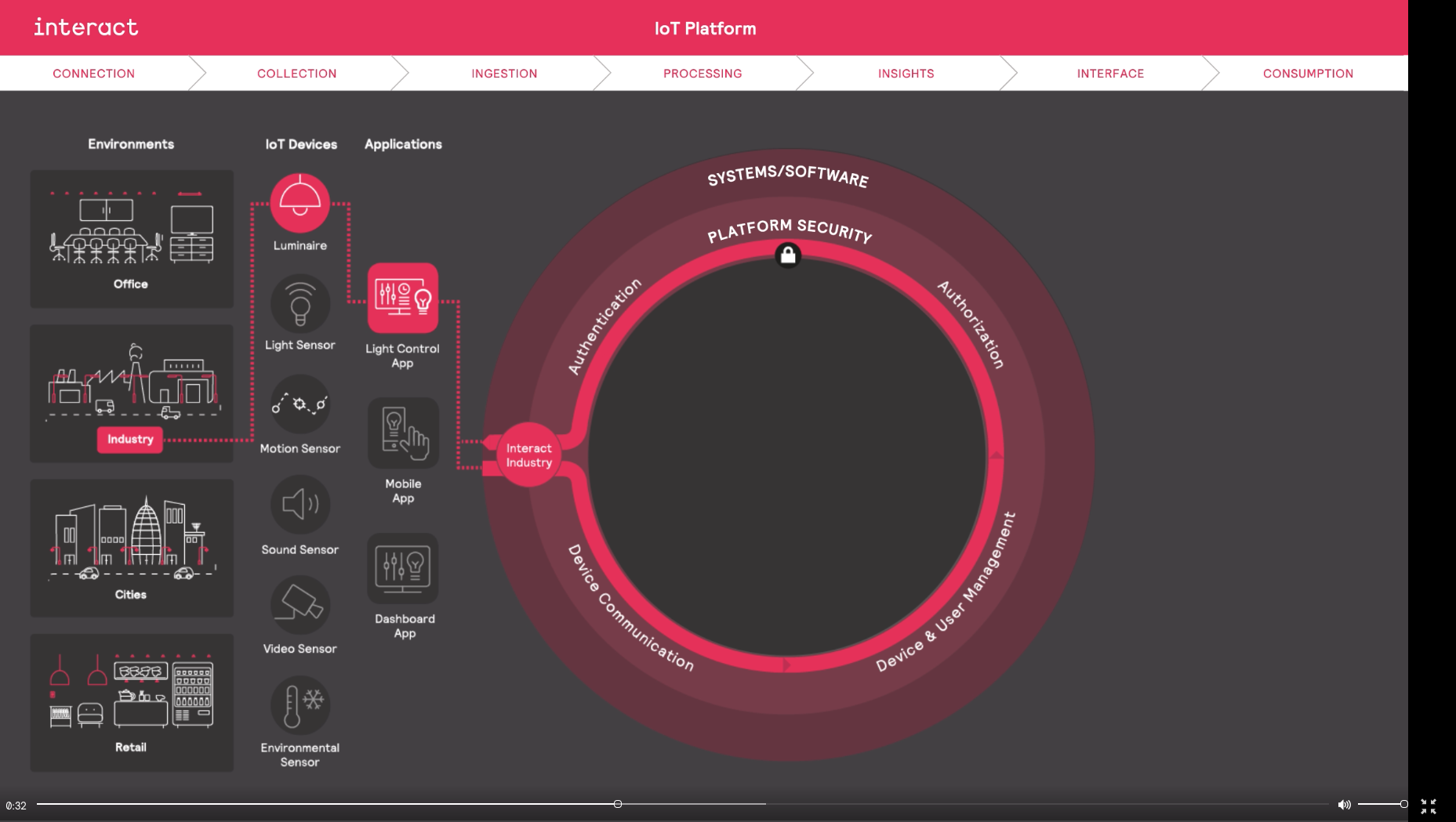This screenshot has height=822, width=1456.
Task: Select the Light Sensor icon
Action: click(300, 303)
